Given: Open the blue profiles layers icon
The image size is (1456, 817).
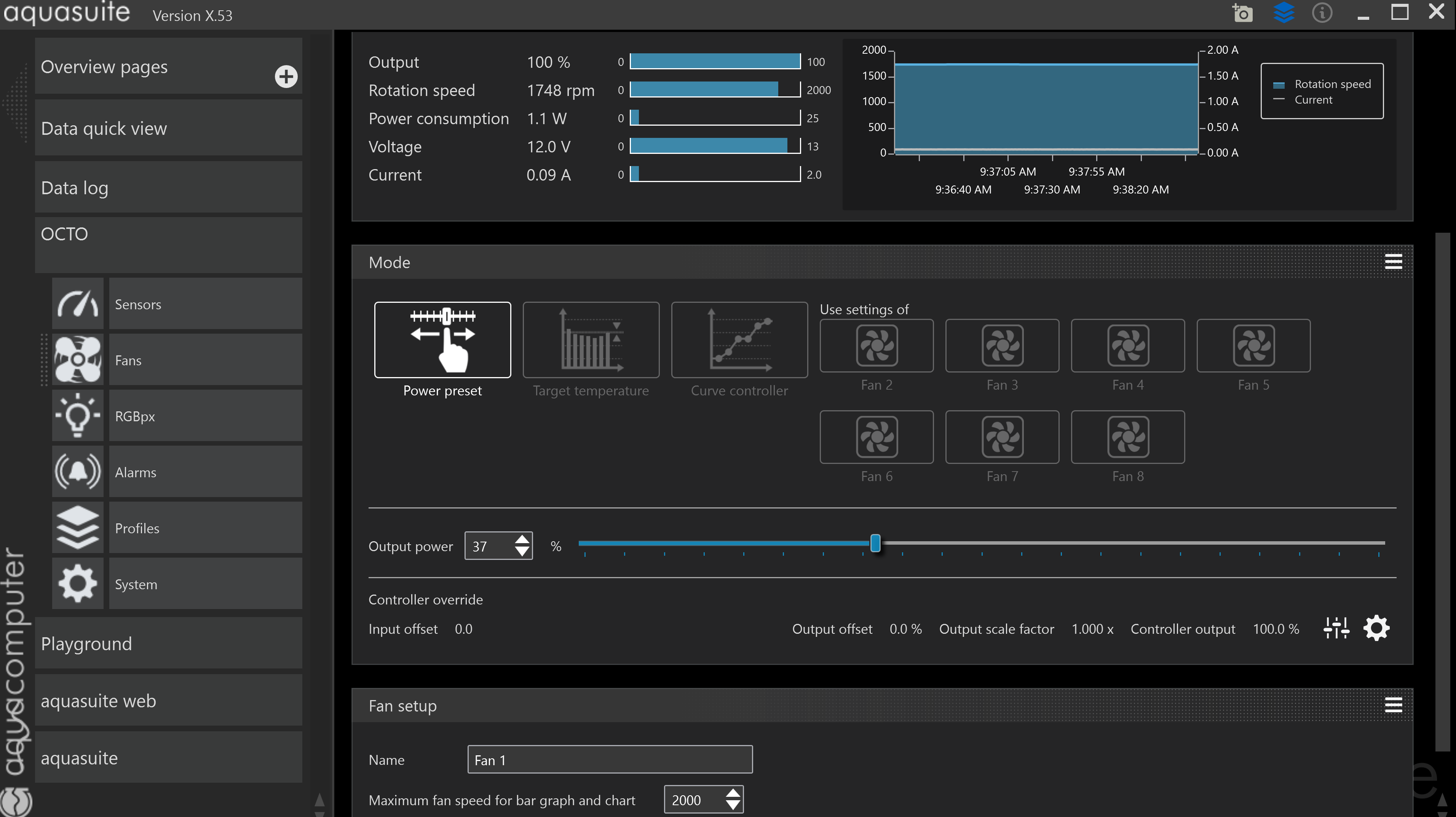Looking at the screenshot, I should (1284, 13).
